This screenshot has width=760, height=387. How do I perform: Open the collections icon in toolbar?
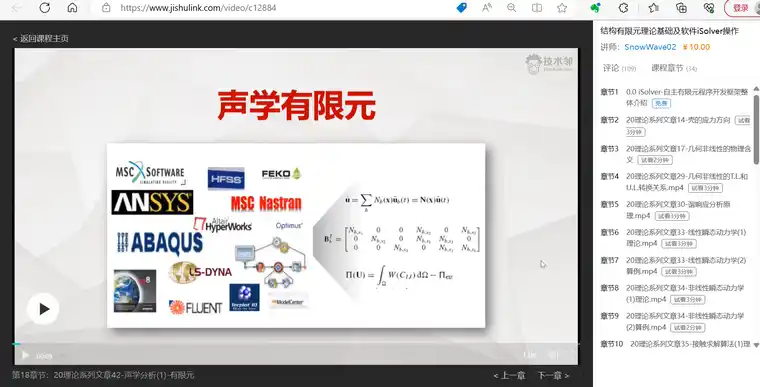[x=681, y=8]
